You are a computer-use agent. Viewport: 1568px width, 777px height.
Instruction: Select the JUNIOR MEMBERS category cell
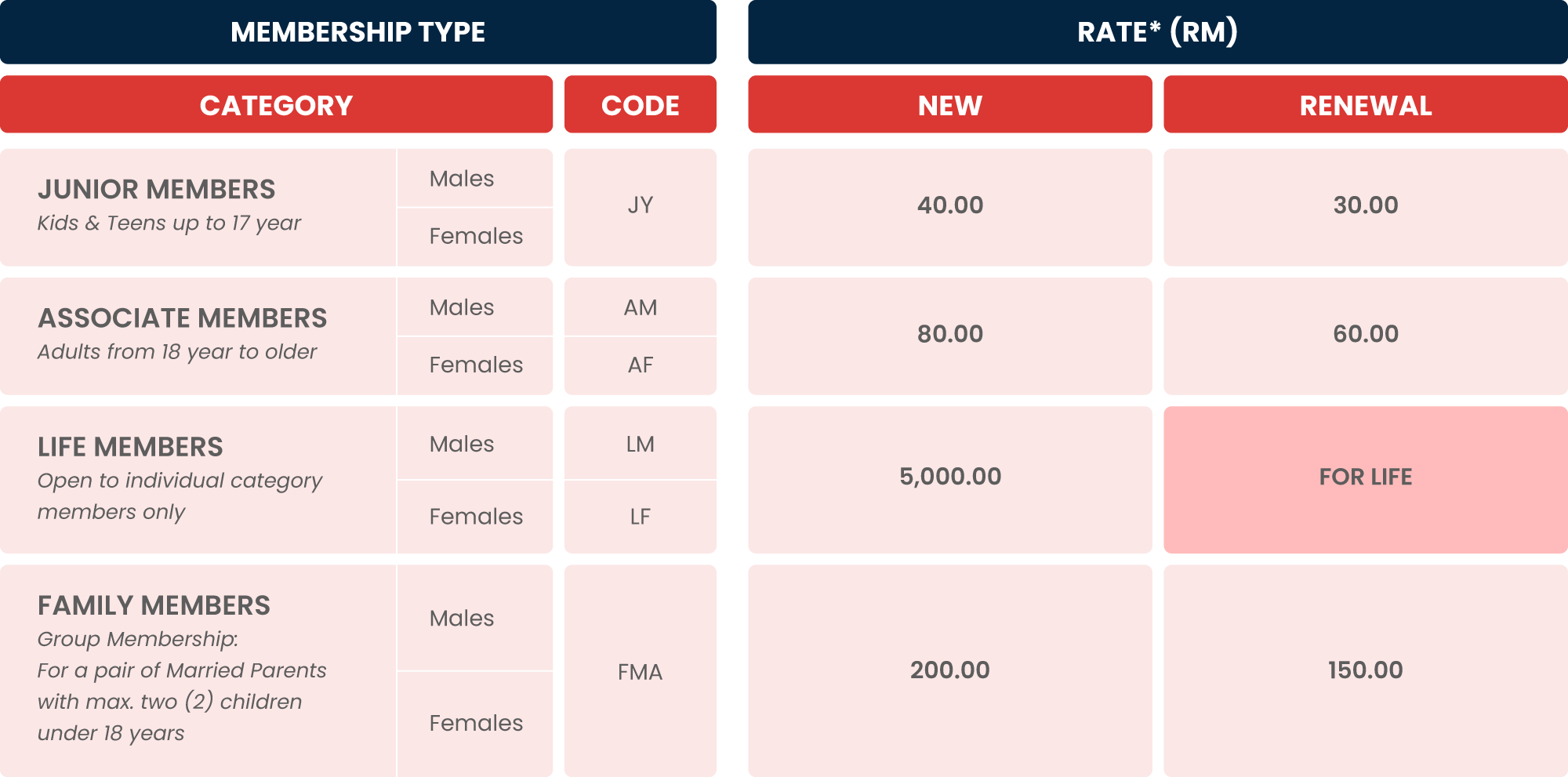(198, 207)
